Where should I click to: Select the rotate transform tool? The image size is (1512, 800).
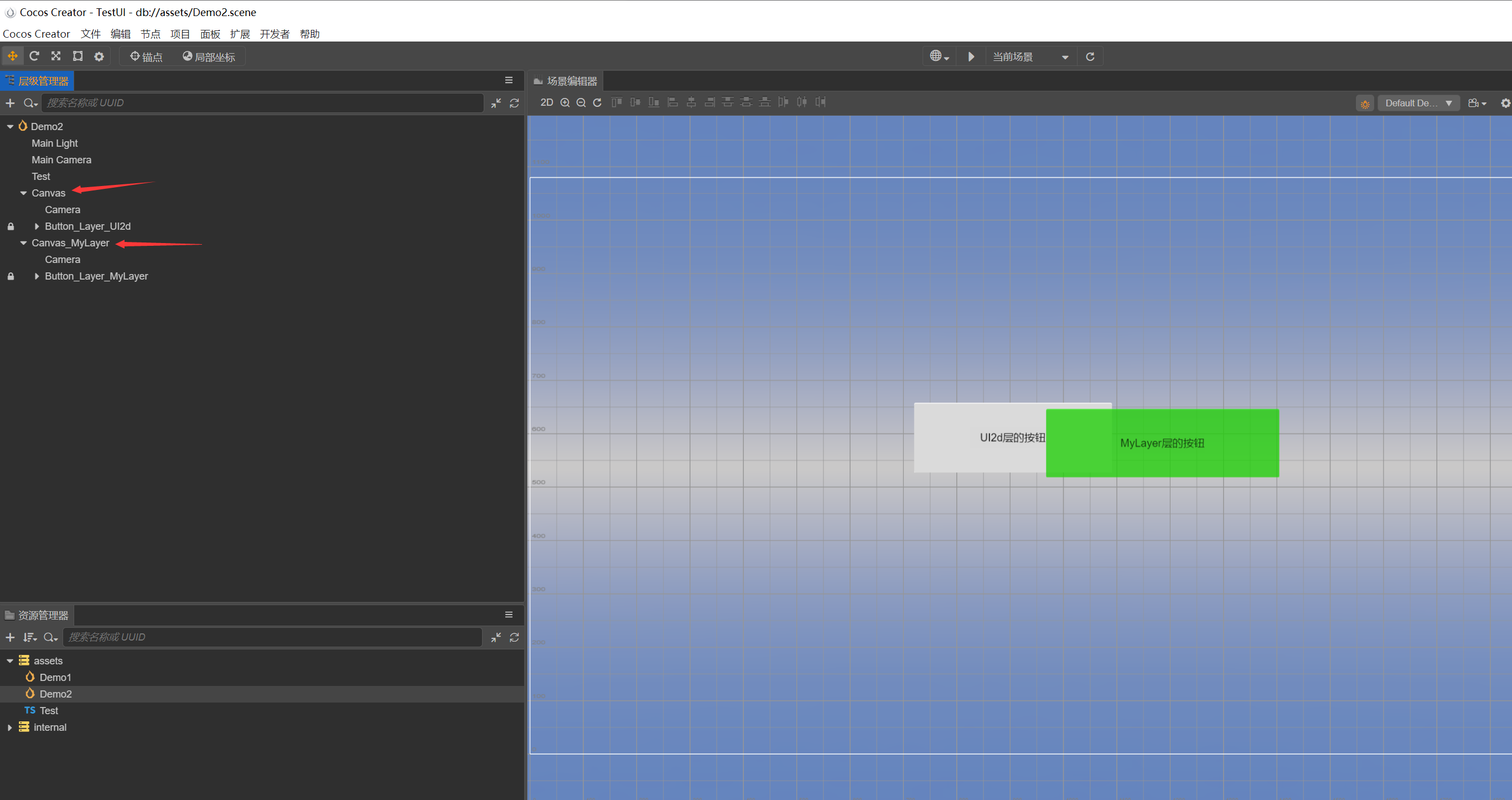pos(34,56)
